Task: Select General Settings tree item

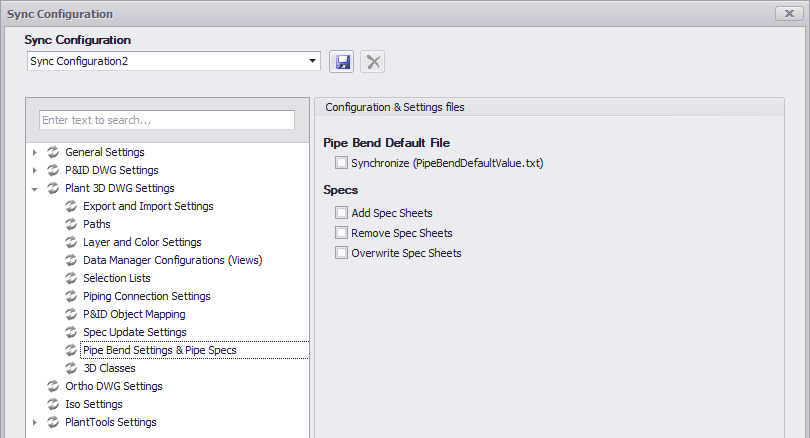Action: tap(105, 152)
